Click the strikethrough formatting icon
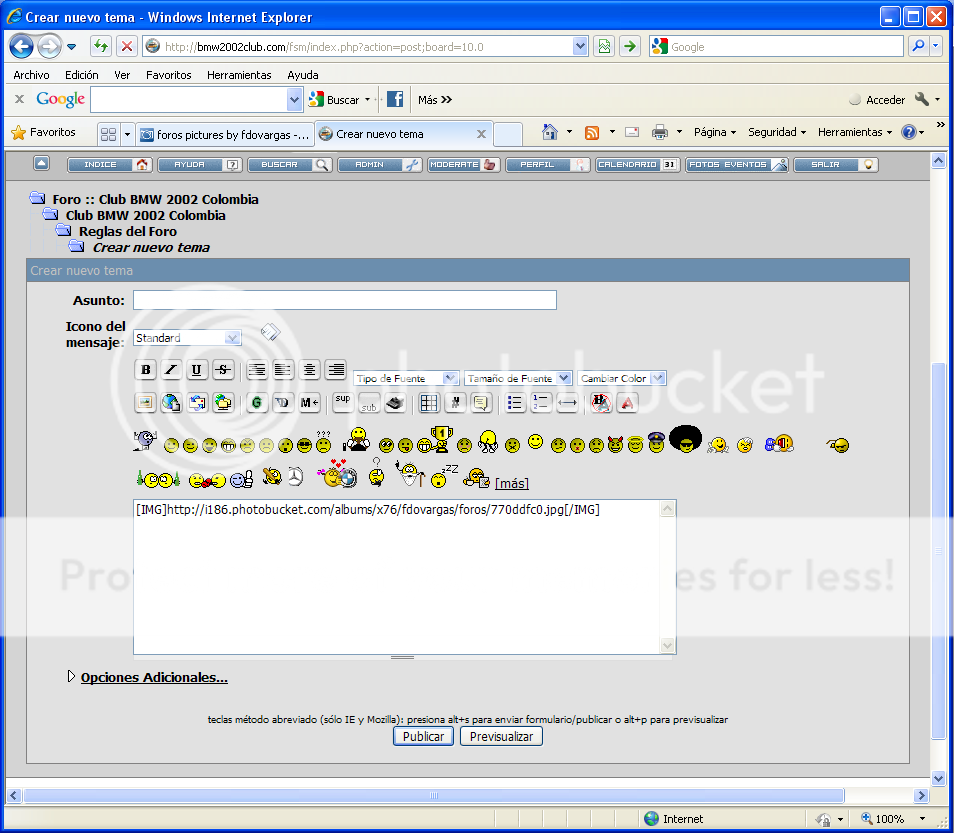Screen dimensions: 954x833 click(x=223, y=370)
